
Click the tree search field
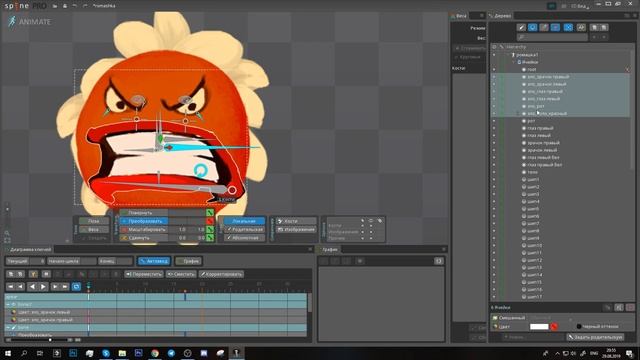point(552,37)
